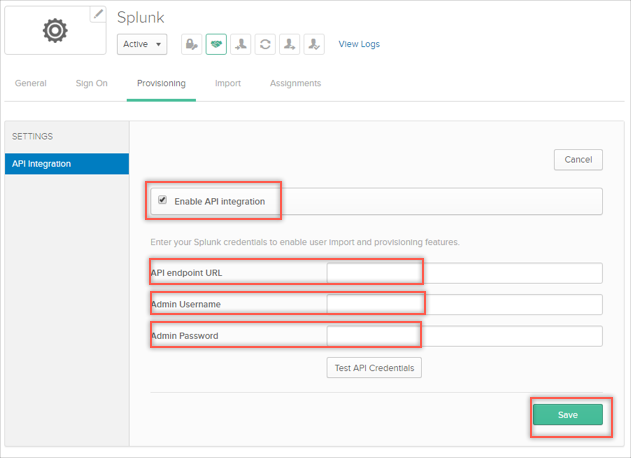Click the lock single sign-on icon
The width and height of the screenshot is (631, 458).
(x=192, y=44)
